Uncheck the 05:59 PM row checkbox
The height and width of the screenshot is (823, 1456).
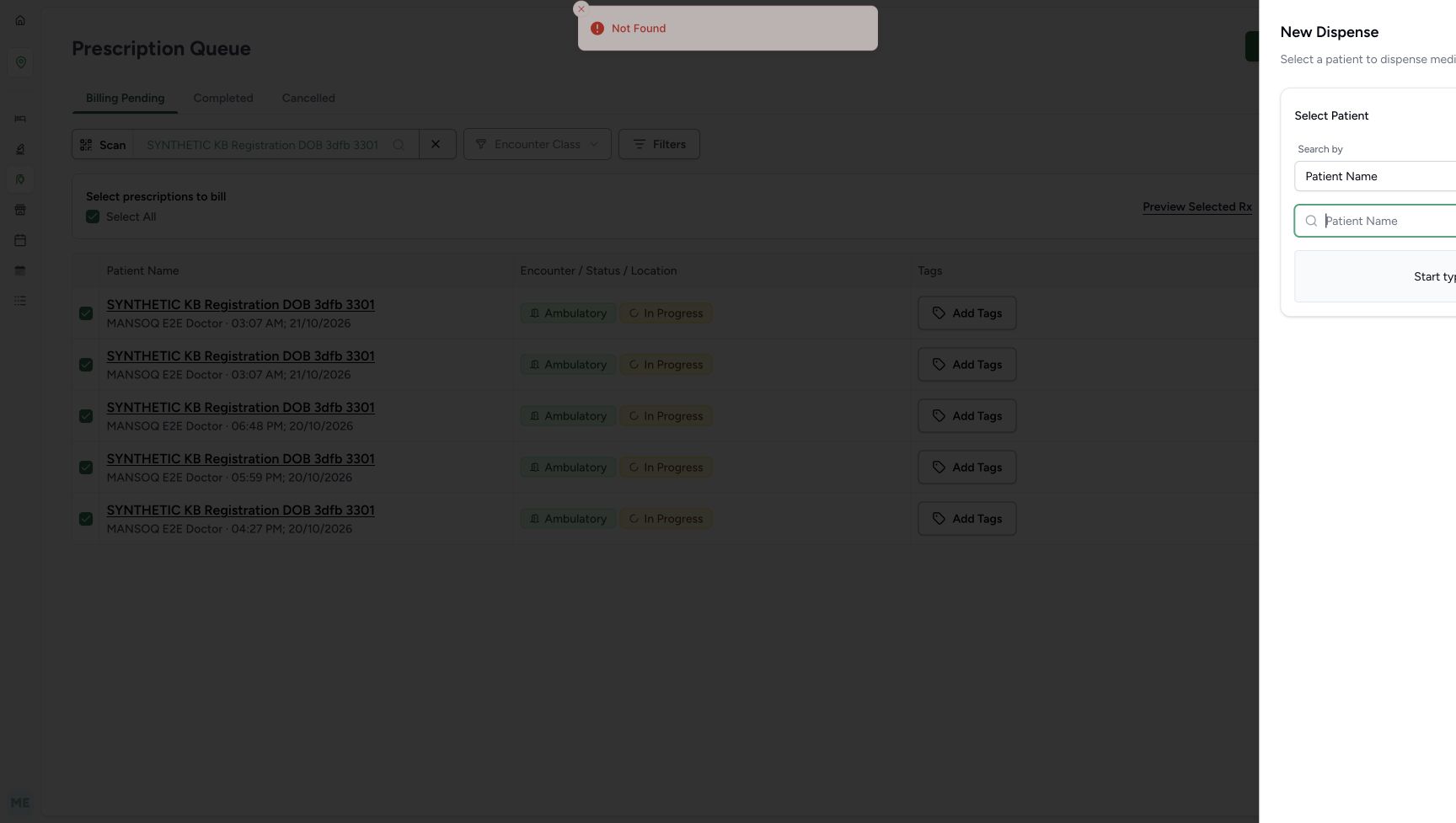point(86,468)
